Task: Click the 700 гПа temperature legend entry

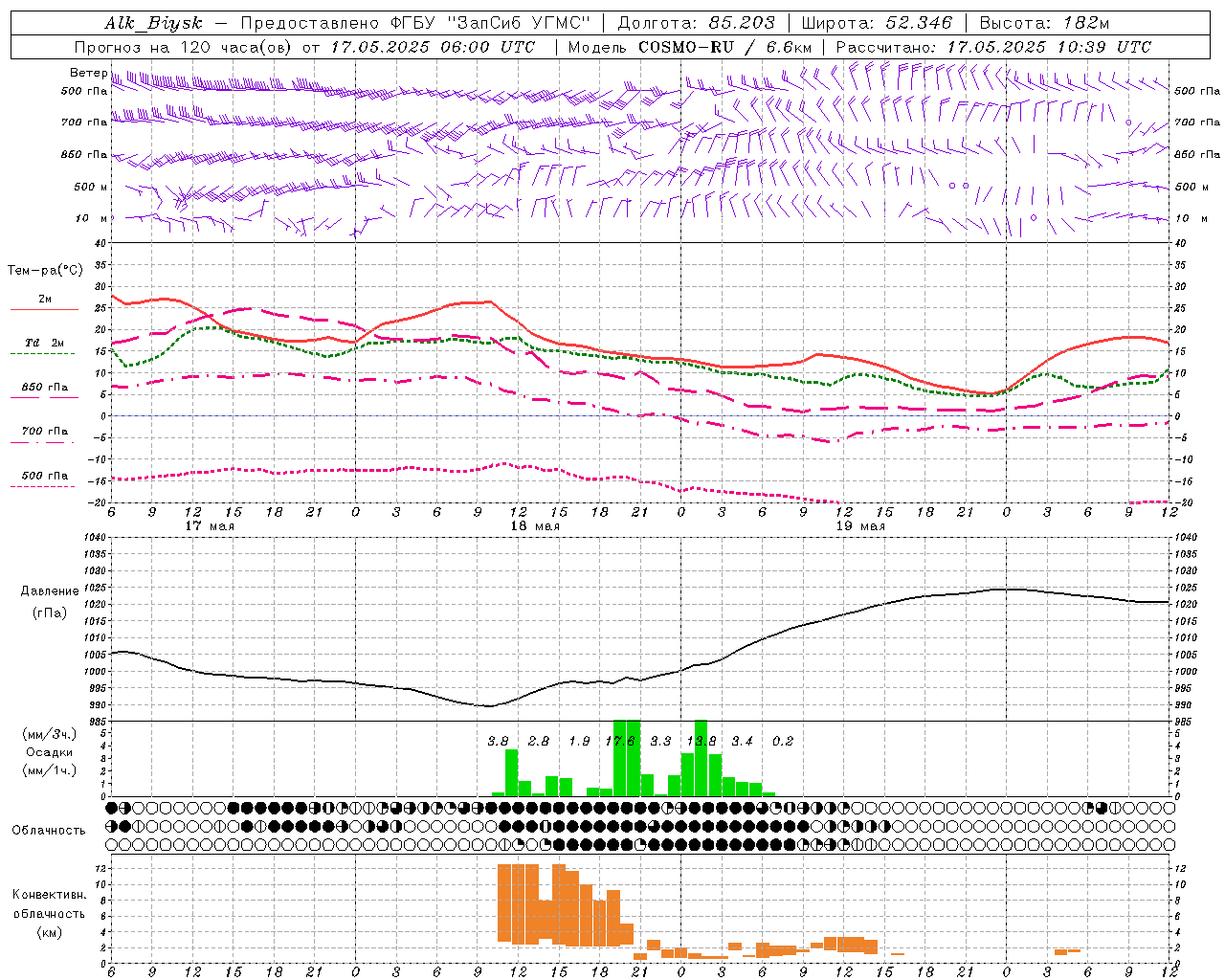Action: (x=45, y=432)
